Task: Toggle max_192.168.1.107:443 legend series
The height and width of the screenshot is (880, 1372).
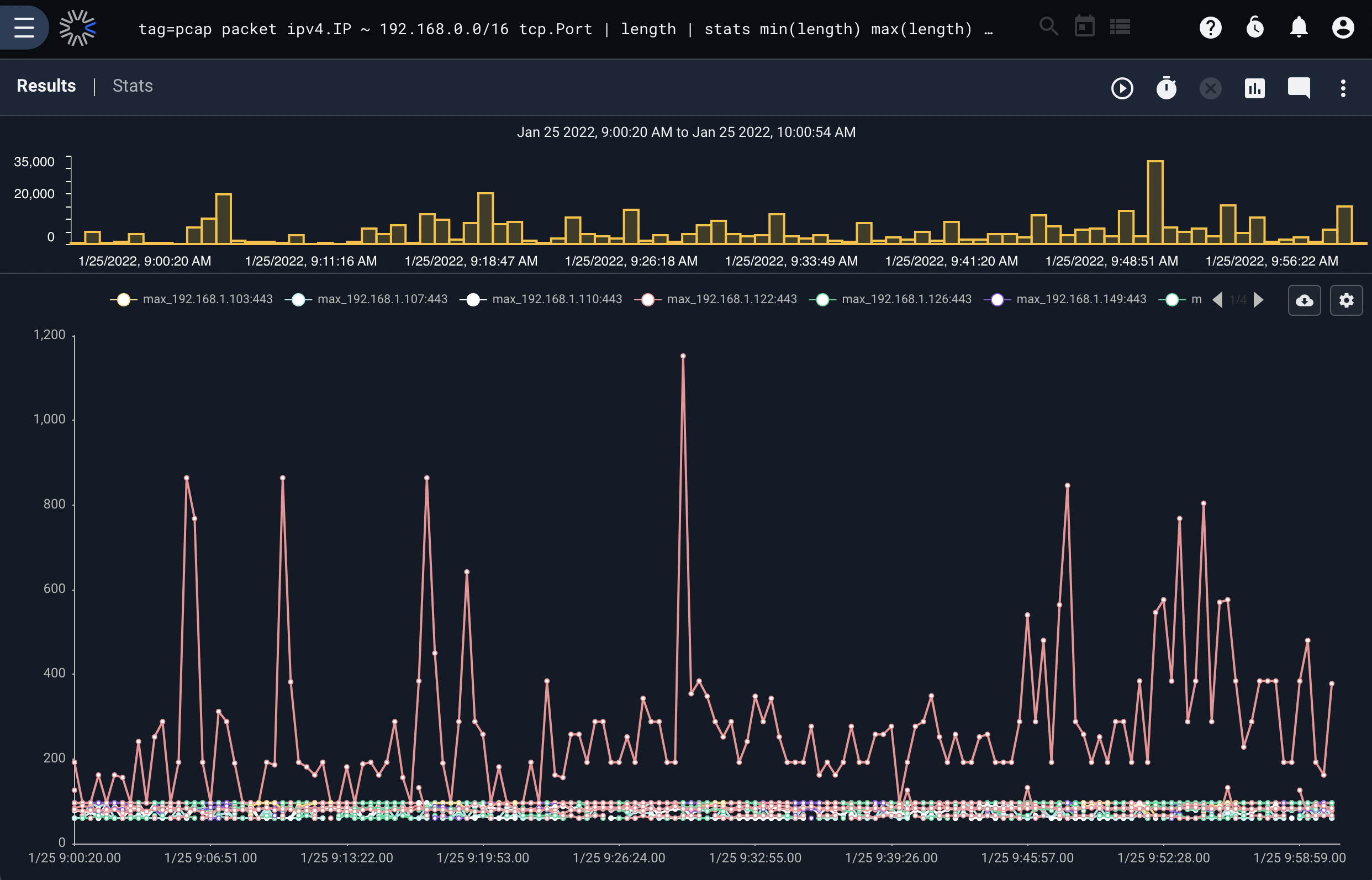Action: click(366, 299)
